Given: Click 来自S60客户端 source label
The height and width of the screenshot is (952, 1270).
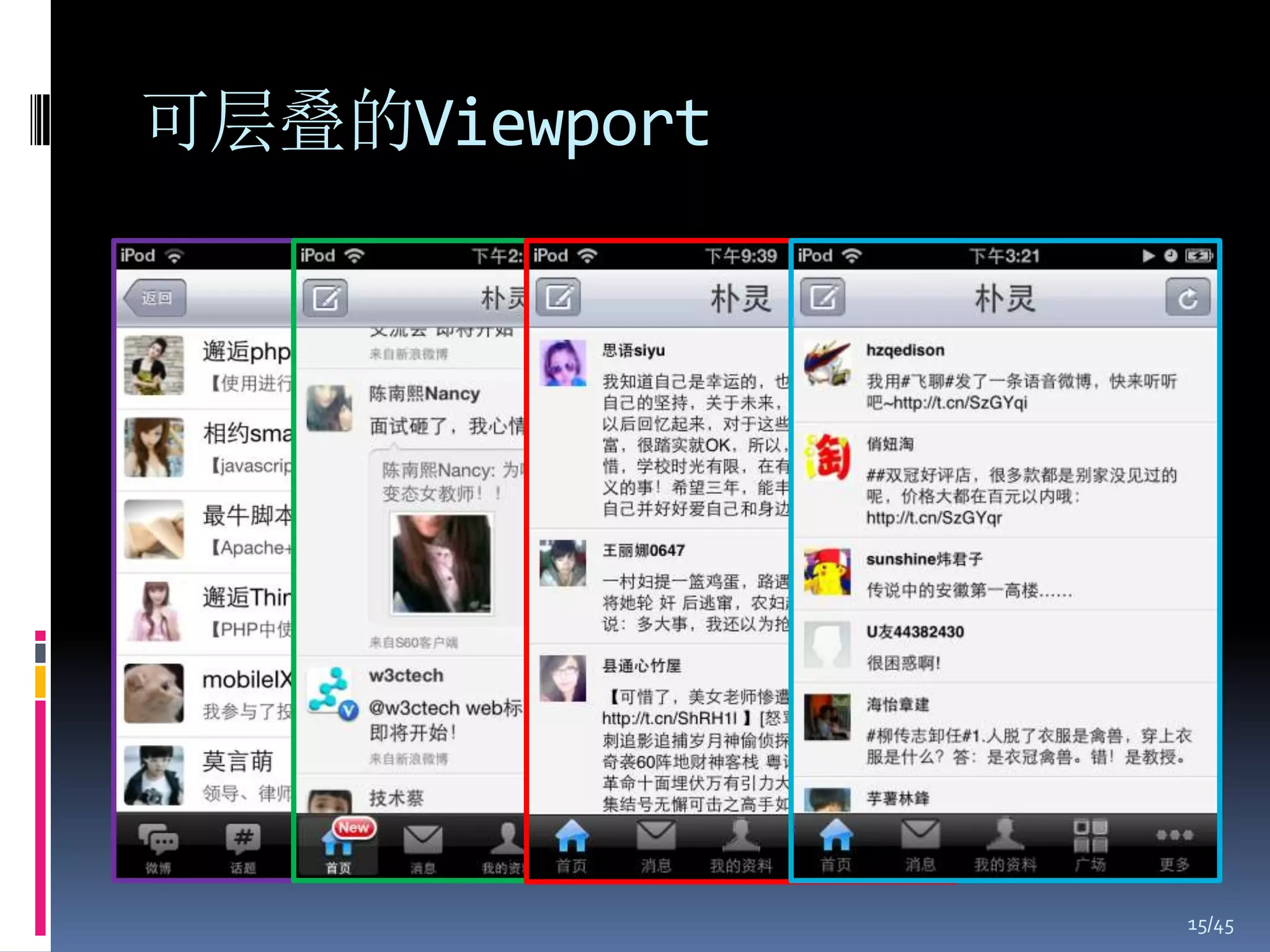Looking at the screenshot, I should point(413,643).
